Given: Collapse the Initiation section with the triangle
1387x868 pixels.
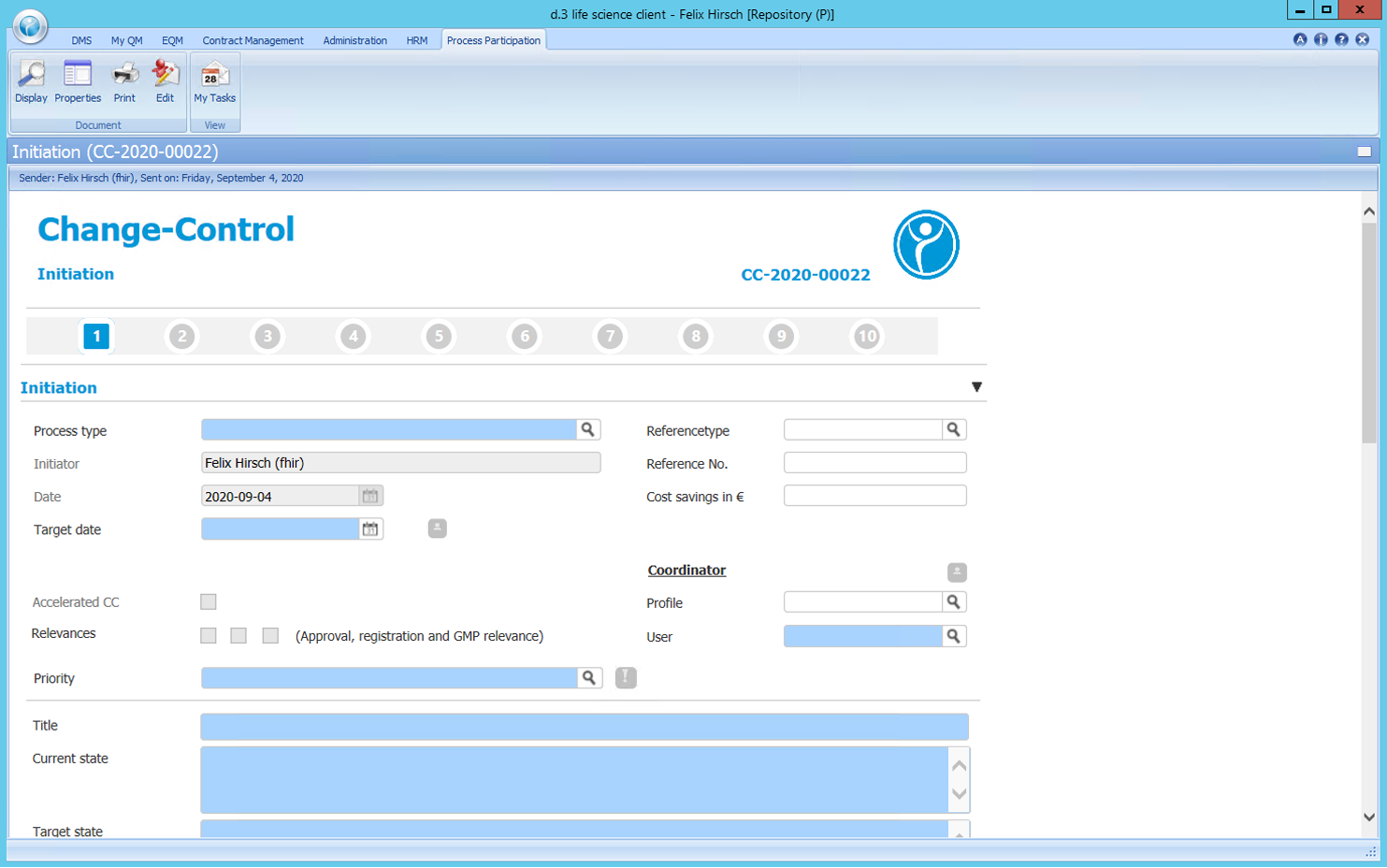Looking at the screenshot, I should tap(977, 385).
